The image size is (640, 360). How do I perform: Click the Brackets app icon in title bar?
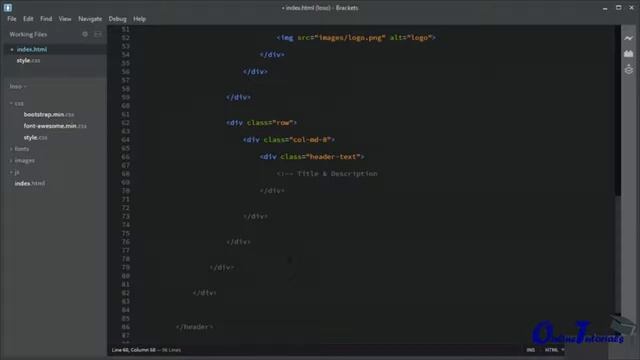tap(8, 7)
